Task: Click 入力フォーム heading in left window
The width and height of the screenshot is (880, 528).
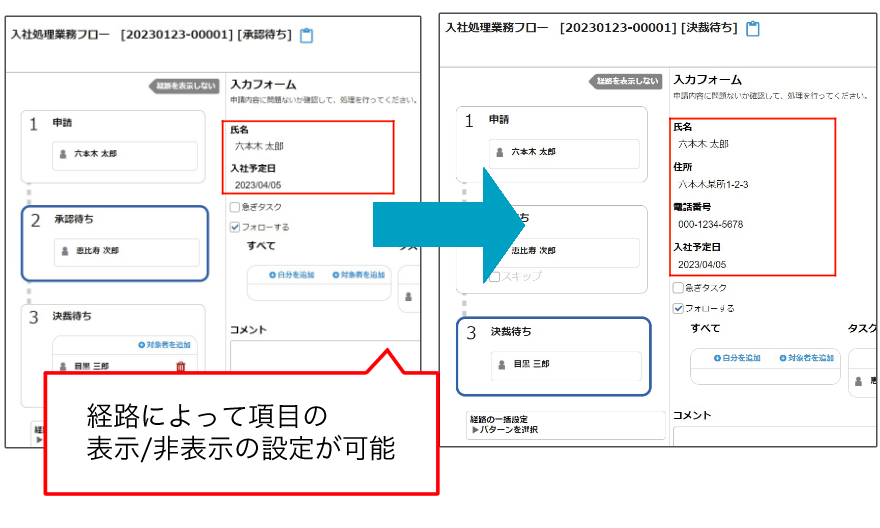Action: 263,85
